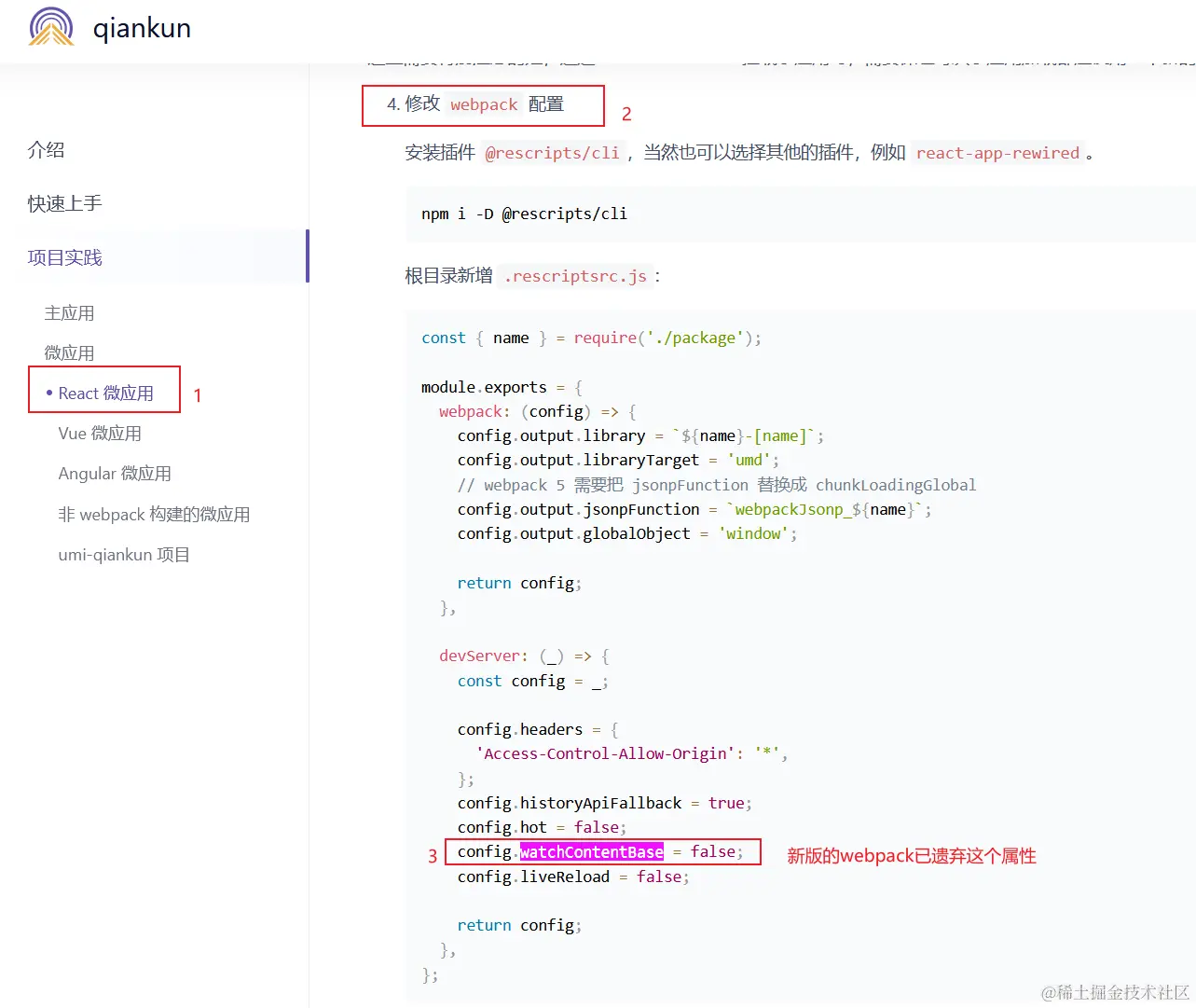The height and width of the screenshot is (1008, 1196).
Task: Select React 微应用 in sidebar
Action: (105, 394)
